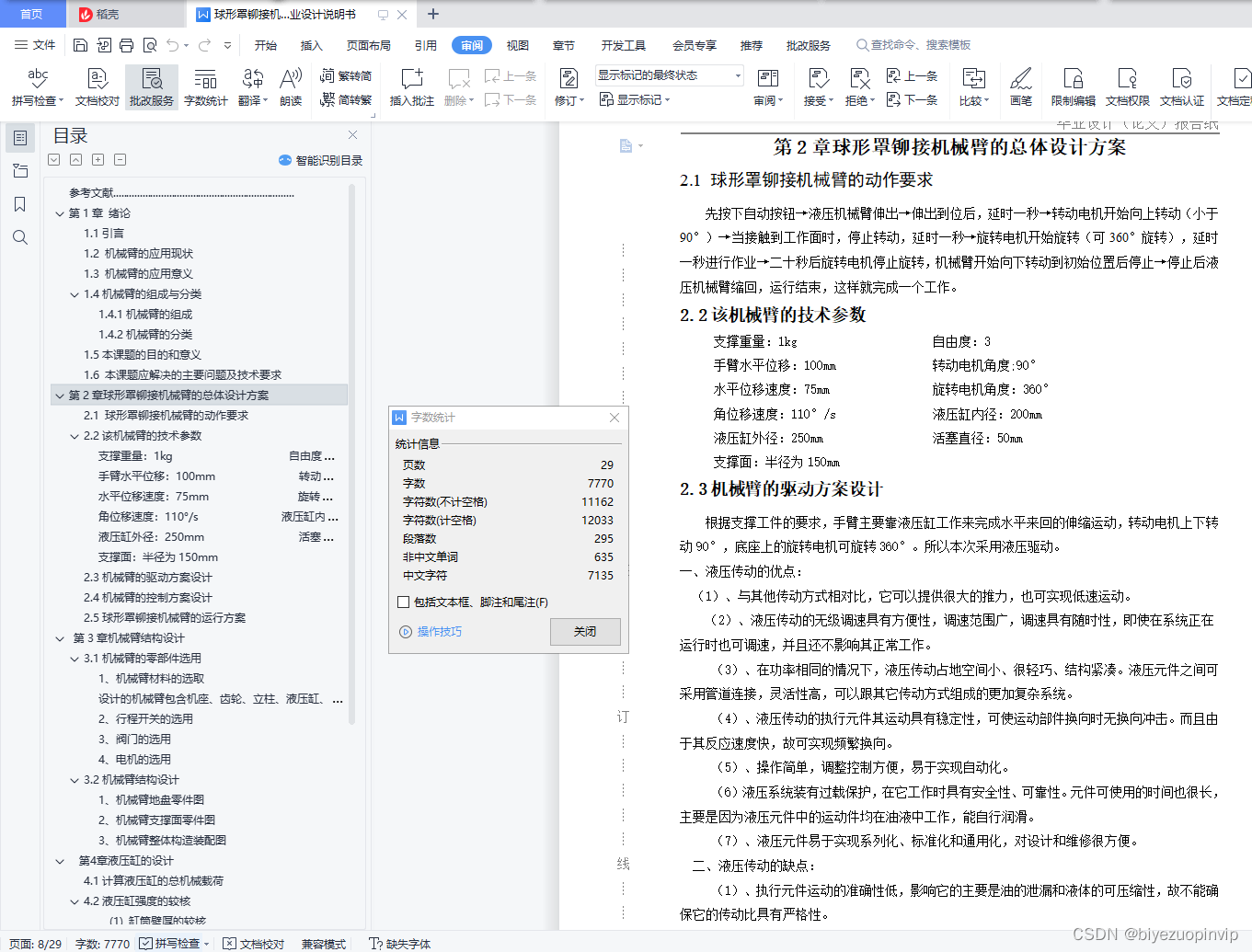Open the 文件 menu
Screen dimensions: 1252x952
tap(35, 45)
